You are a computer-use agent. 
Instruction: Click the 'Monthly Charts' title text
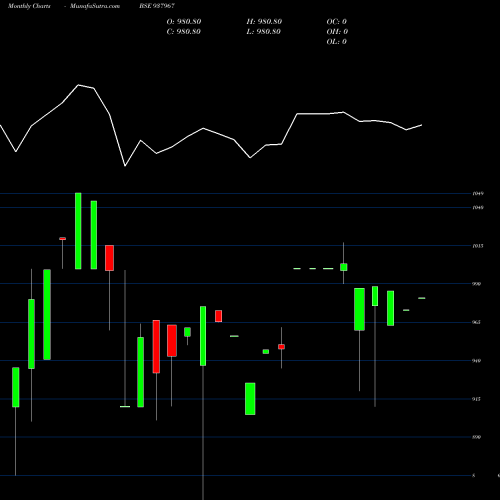[29, 6]
